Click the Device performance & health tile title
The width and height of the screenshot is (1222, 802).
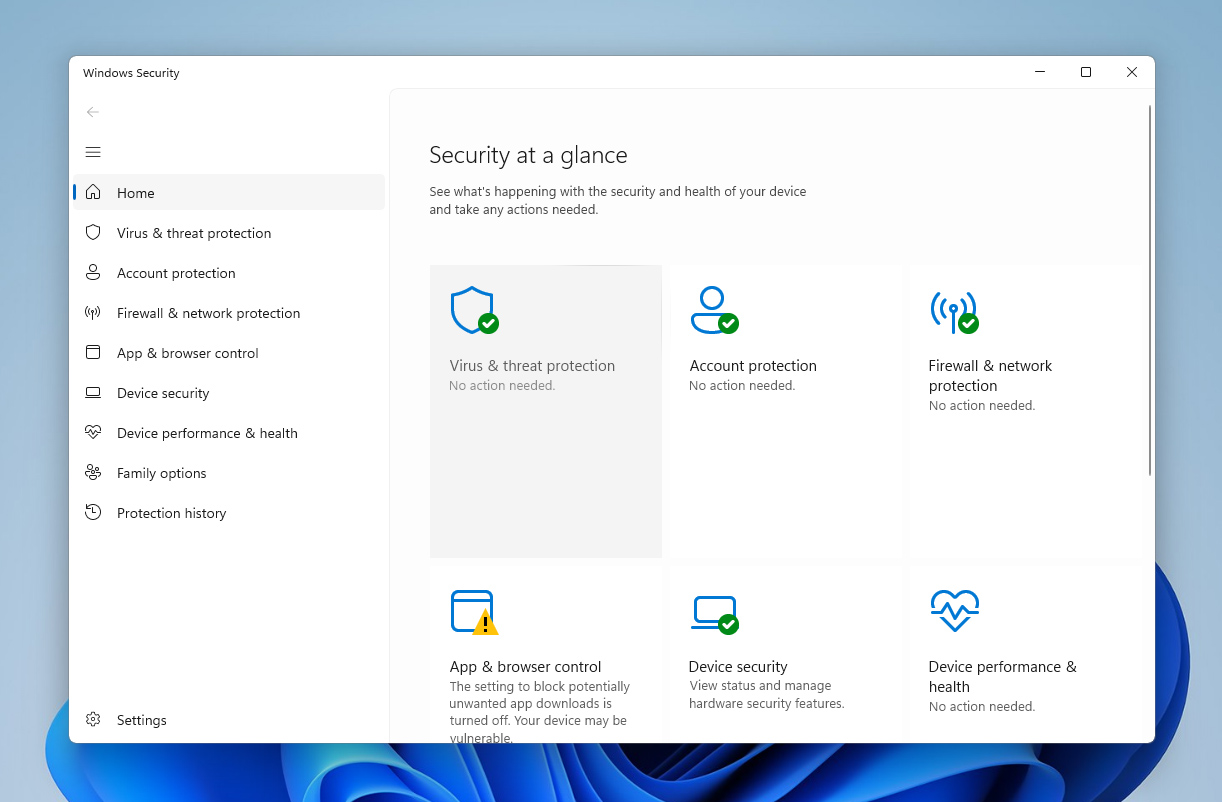(x=1002, y=677)
